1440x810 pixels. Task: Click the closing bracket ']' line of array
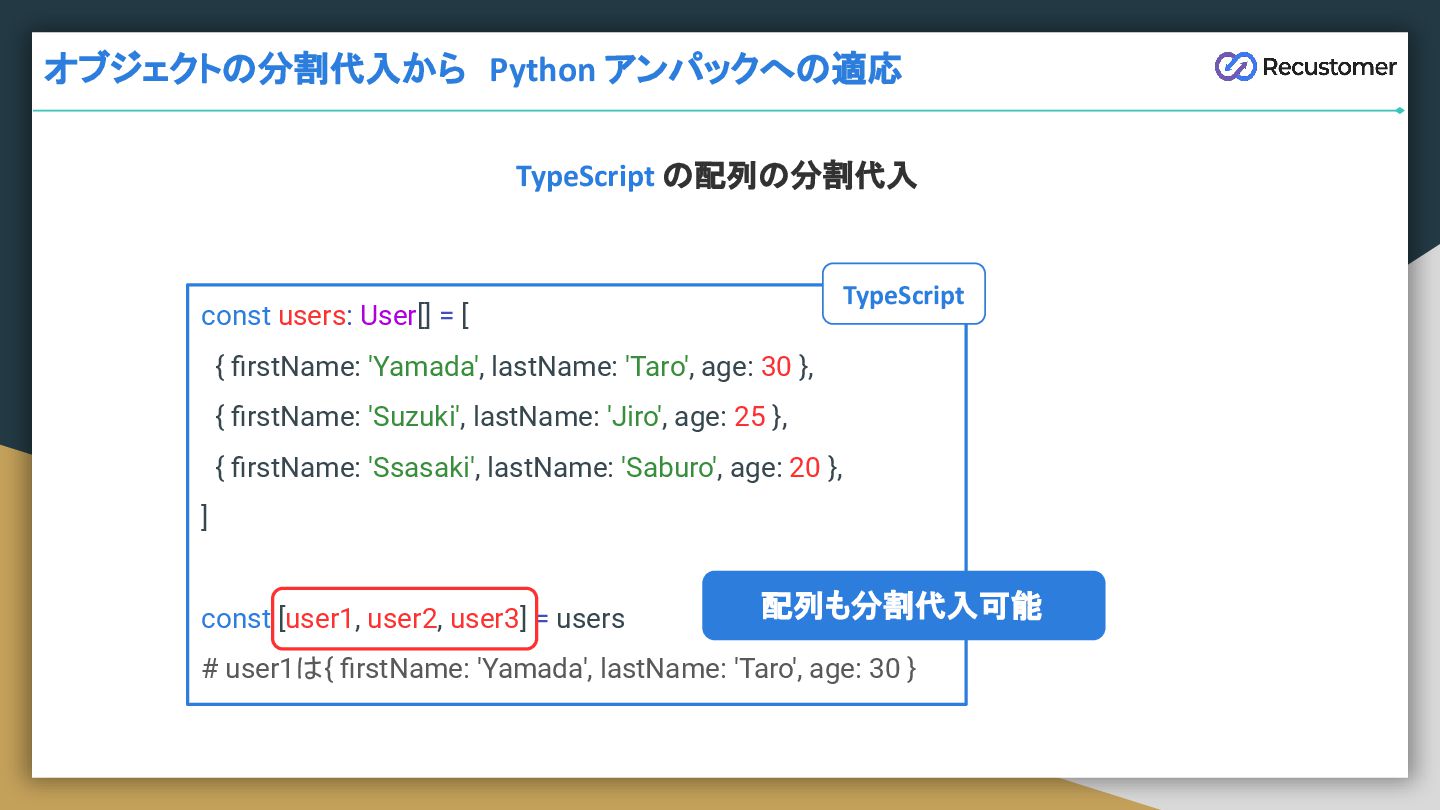tap(205, 517)
